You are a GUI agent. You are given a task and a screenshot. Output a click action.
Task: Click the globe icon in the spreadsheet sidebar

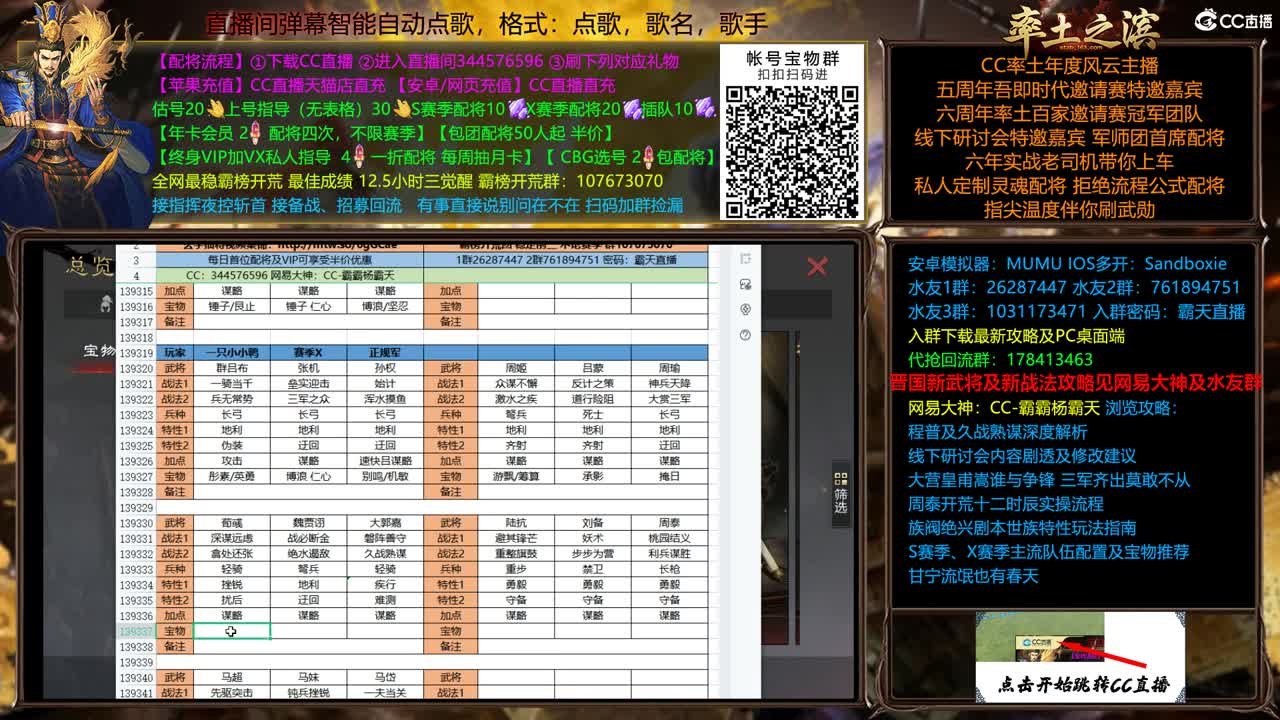[746, 309]
